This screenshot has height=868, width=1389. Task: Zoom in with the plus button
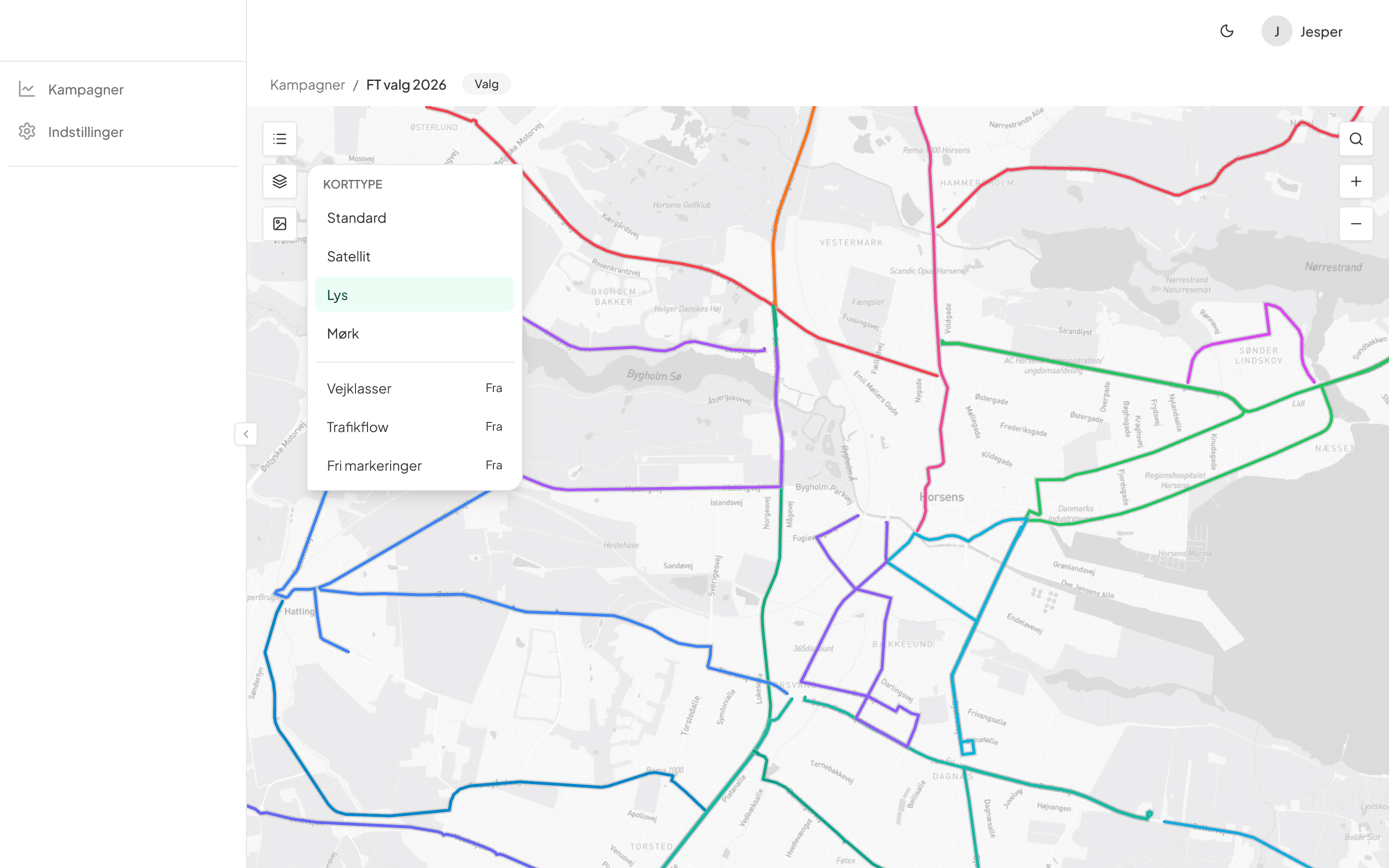1356,181
